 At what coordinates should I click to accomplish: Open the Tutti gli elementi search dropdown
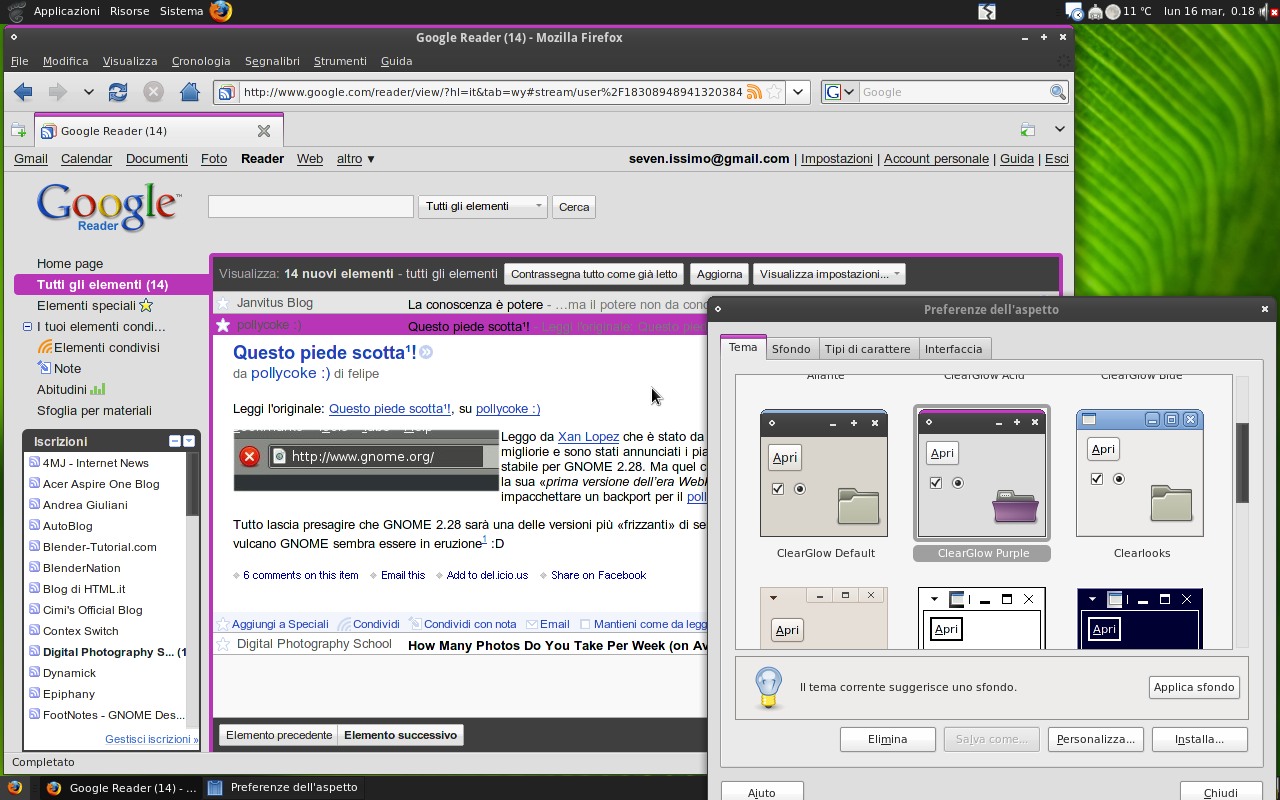click(482, 206)
